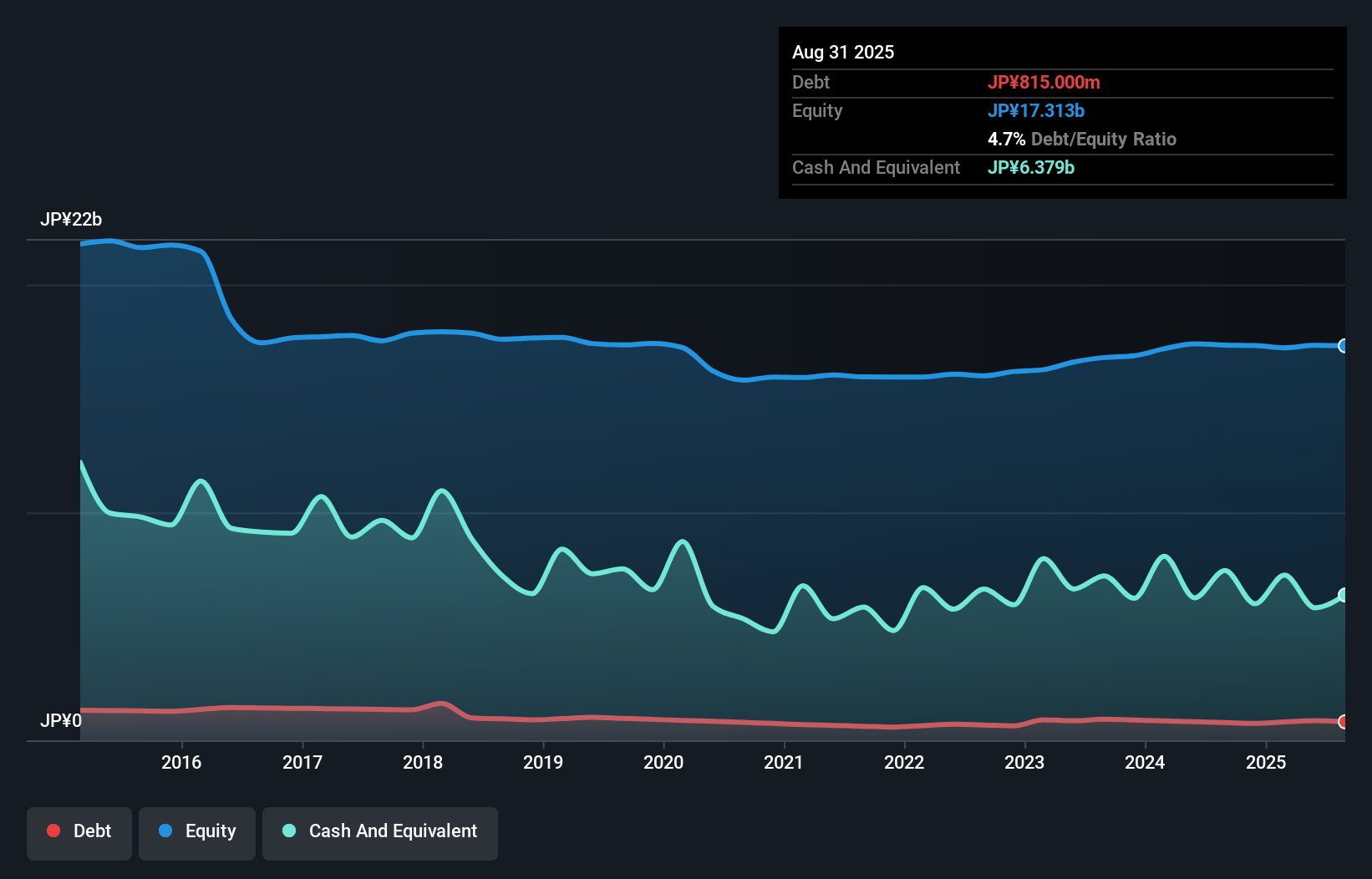The height and width of the screenshot is (879, 1372).
Task: Select the 2025 year label
Action: (x=1266, y=762)
